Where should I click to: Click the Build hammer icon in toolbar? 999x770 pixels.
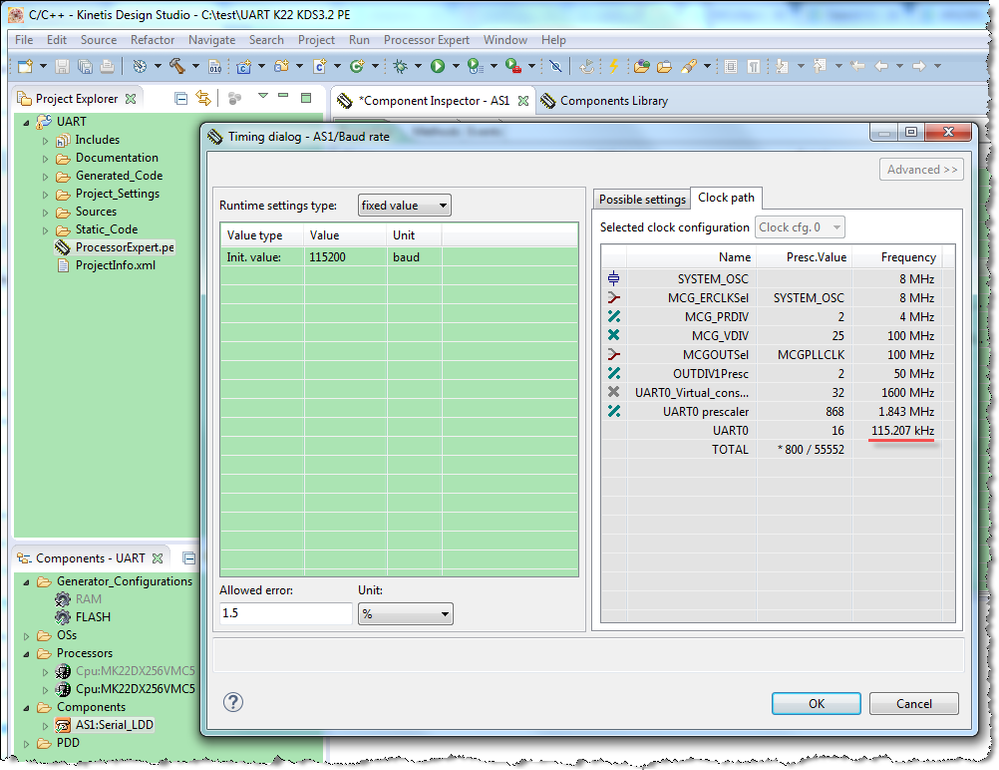tap(177, 67)
